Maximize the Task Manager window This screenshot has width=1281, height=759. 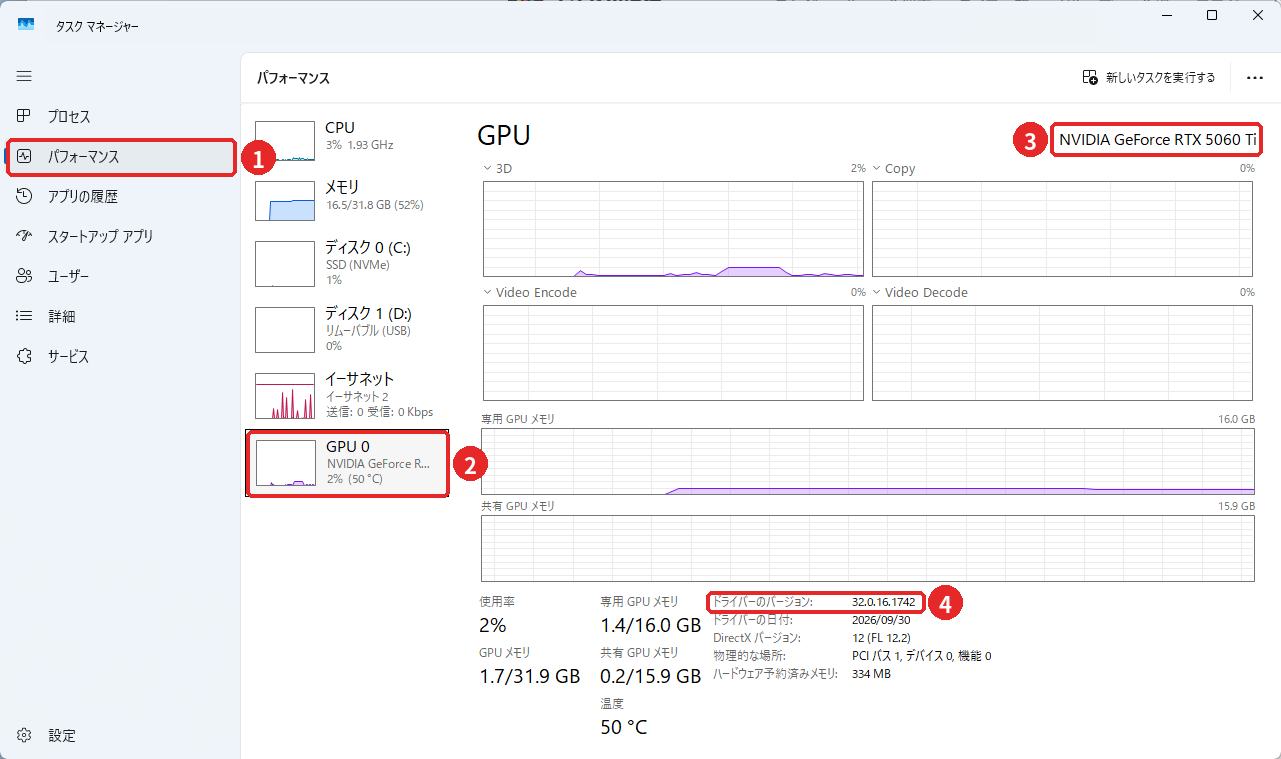pyautogui.click(x=1211, y=16)
